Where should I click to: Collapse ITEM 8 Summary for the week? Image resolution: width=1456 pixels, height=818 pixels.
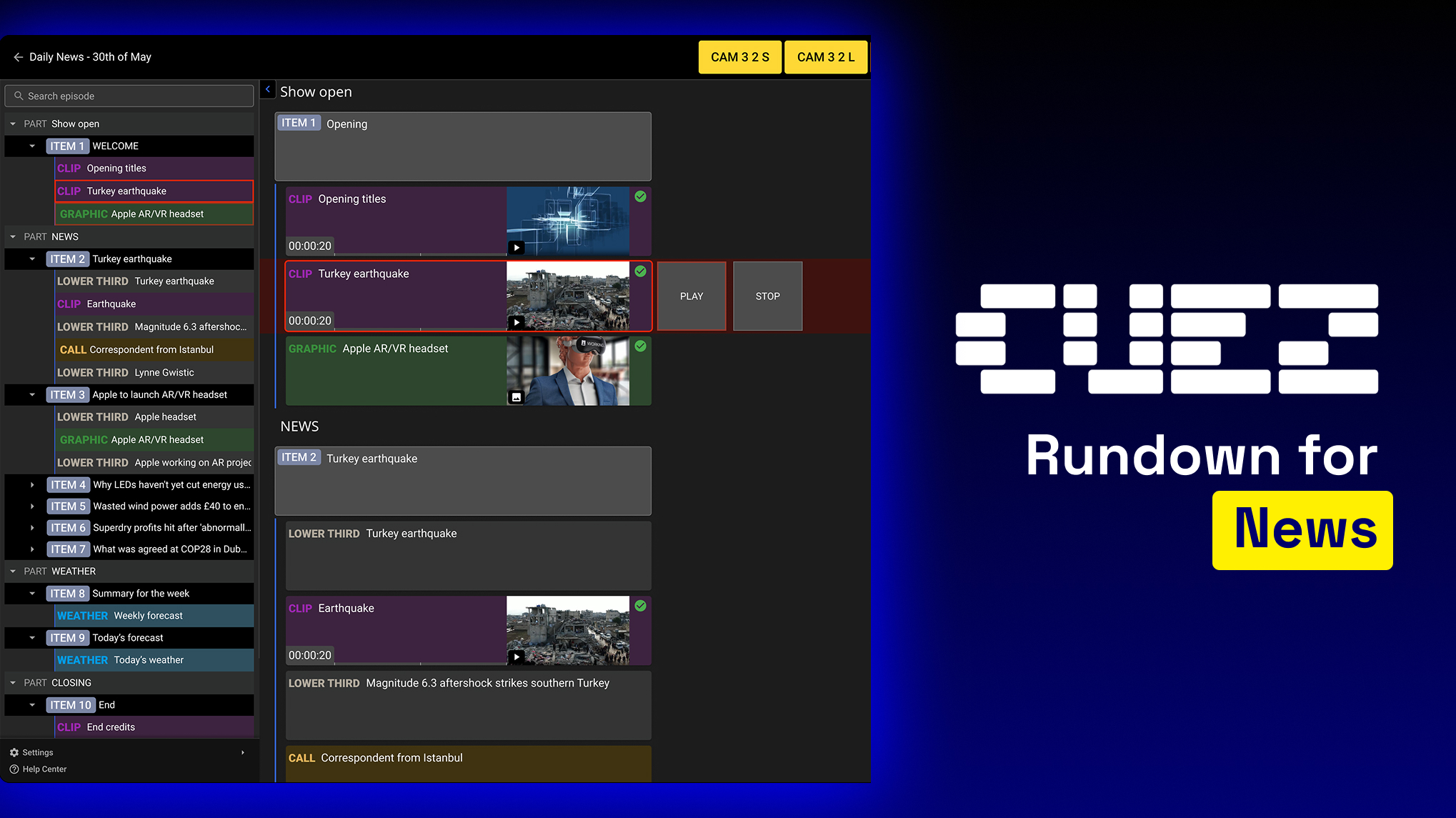click(32, 593)
